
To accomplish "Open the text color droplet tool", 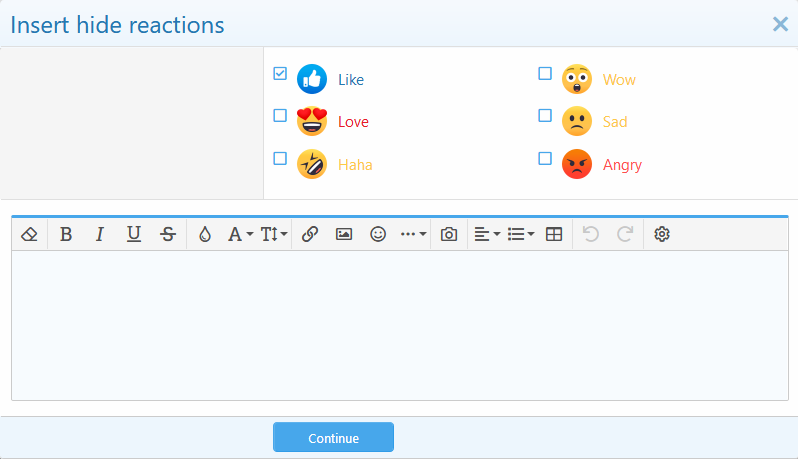I will pos(205,234).
